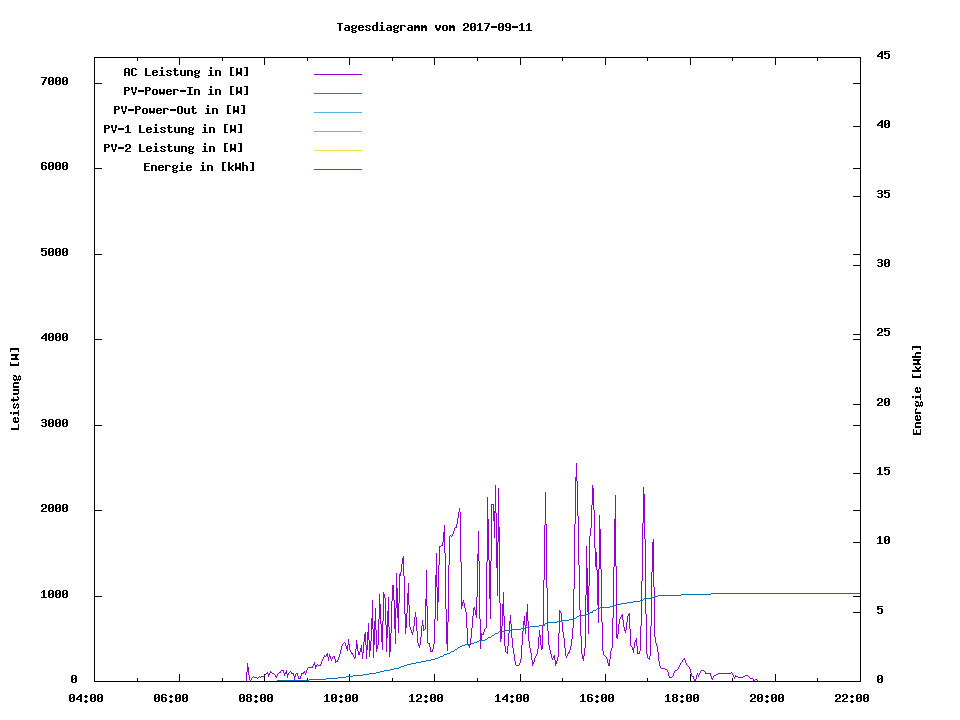Viewport: 960px width, 720px height.
Task: Click the 18:00 tick label on time axis
Action: [x=681, y=698]
